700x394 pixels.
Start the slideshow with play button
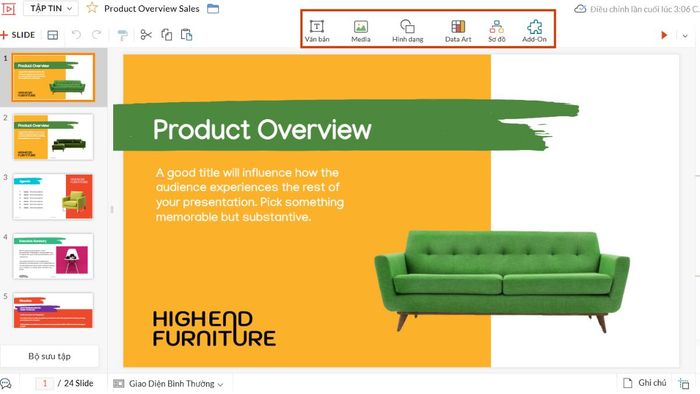coord(664,35)
